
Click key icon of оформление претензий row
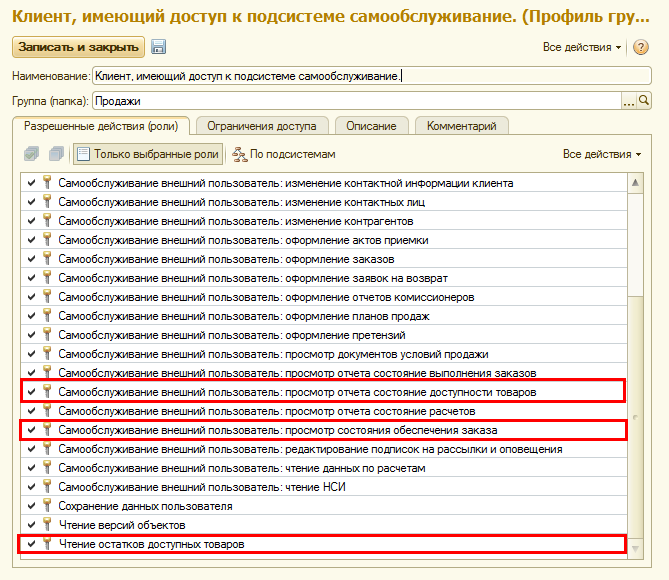[47, 335]
